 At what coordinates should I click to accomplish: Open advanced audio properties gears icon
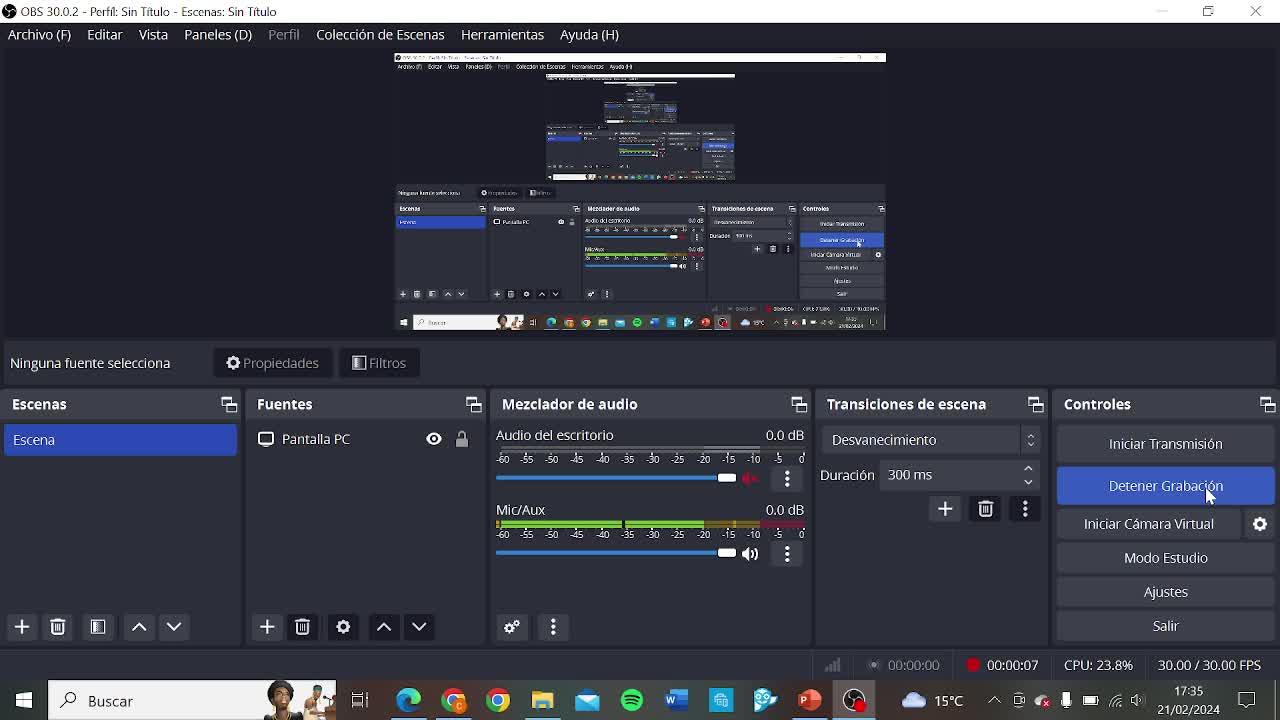click(512, 627)
